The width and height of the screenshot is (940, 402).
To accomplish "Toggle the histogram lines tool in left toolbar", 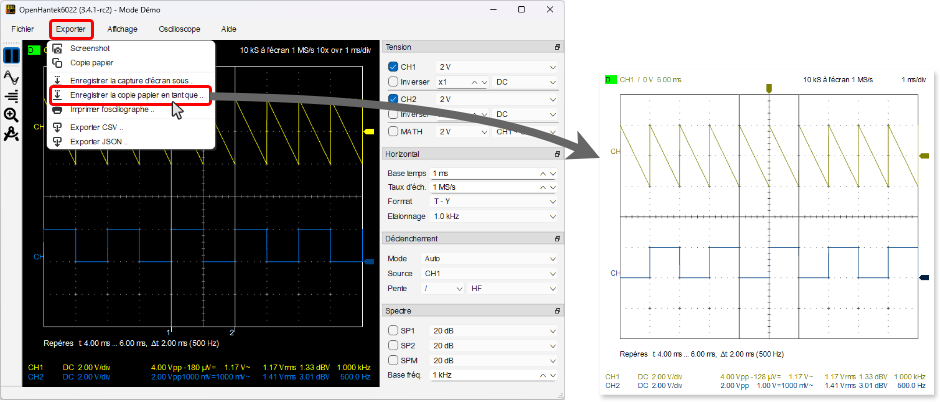I will 11,96.
